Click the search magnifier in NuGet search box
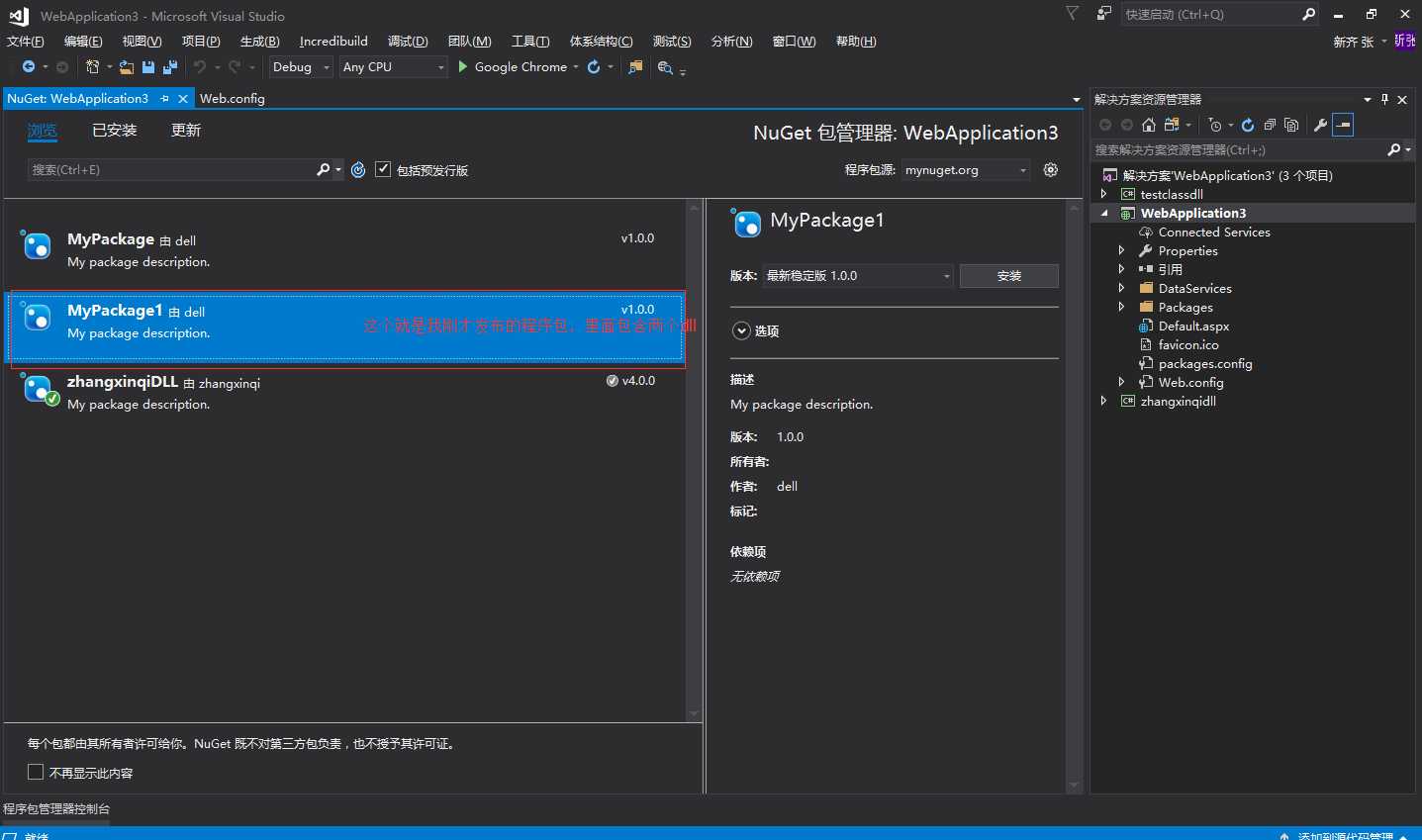Image resolution: width=1422 pixels, height=840 pixels. pyautogui.click(x=323, y=170)
